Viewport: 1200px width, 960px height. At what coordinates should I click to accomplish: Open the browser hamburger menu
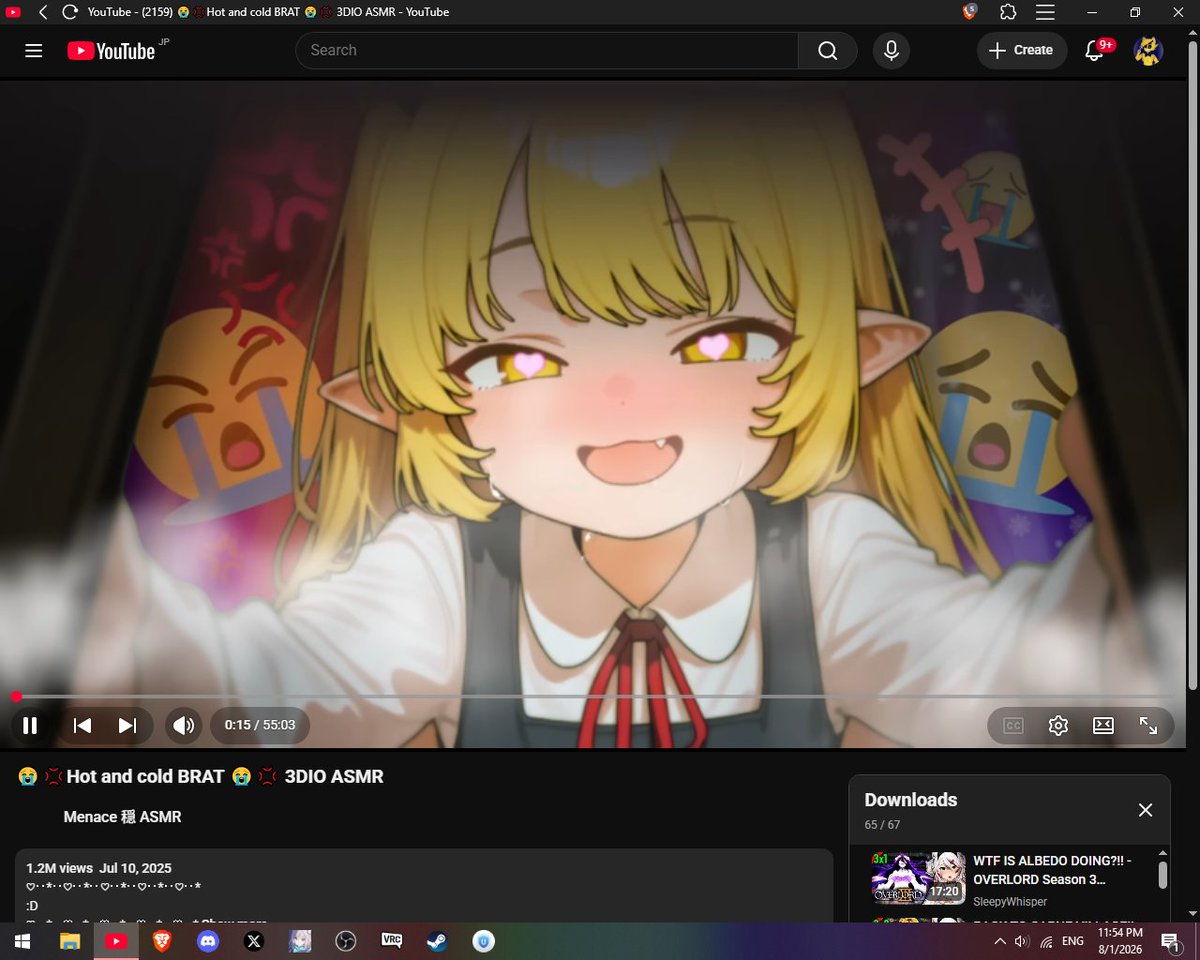[1045, 12]
